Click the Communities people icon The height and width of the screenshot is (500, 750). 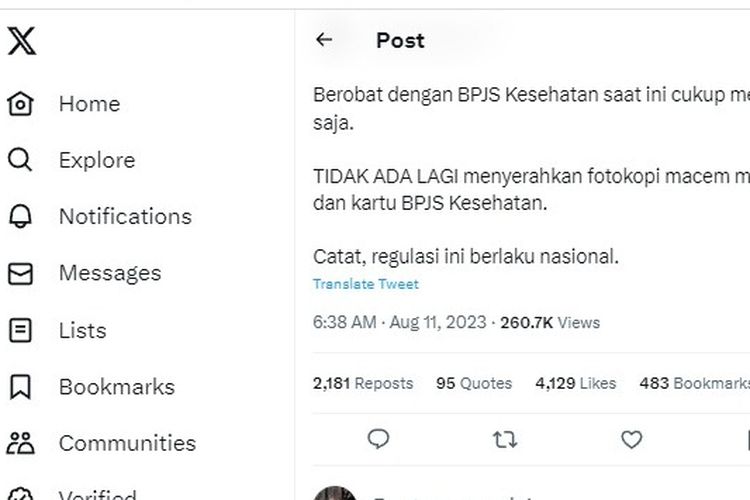[x=21, y=443]
